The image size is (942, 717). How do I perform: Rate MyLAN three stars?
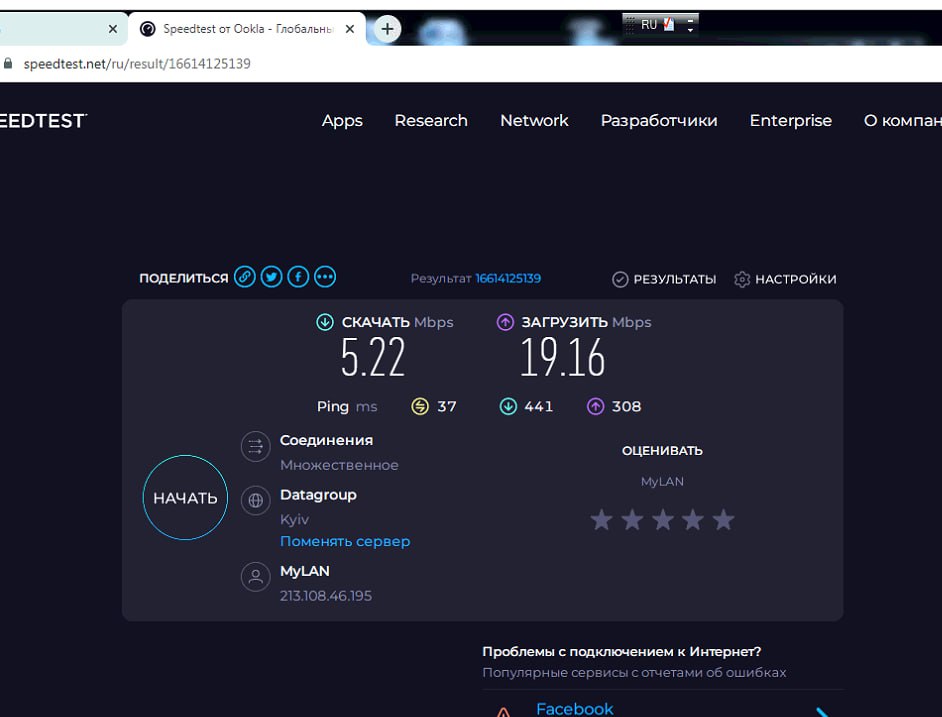[x=663, y=519]
